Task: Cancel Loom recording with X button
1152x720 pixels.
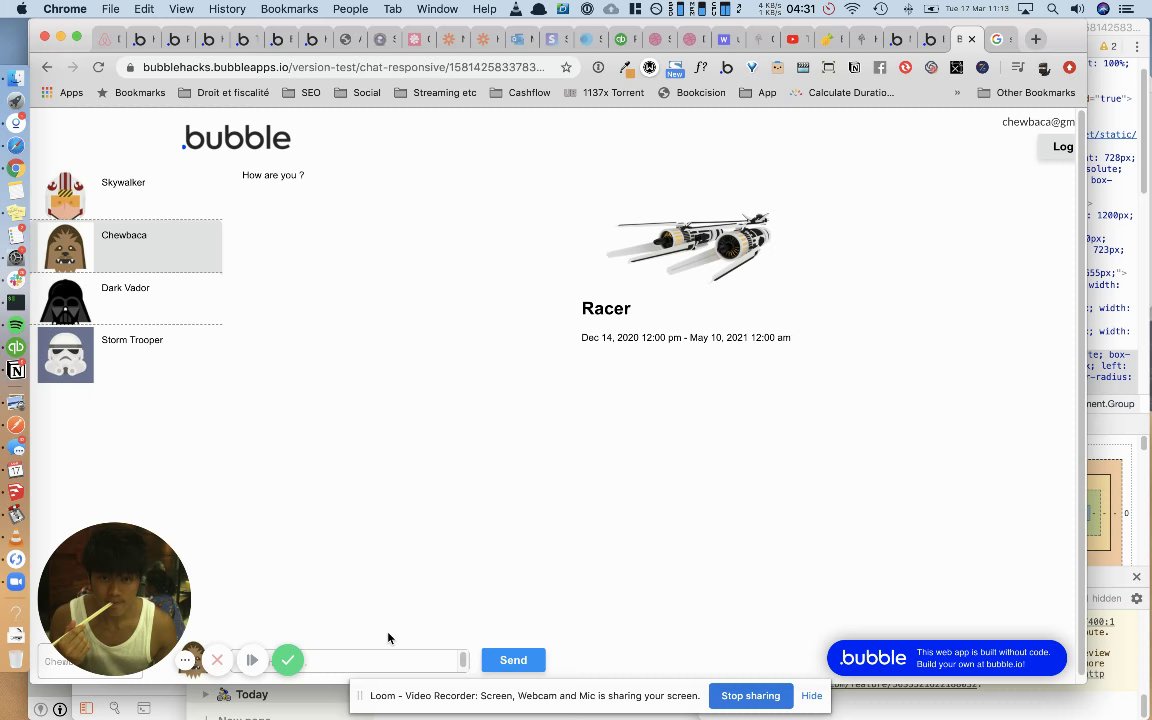Action: [217, 660]
